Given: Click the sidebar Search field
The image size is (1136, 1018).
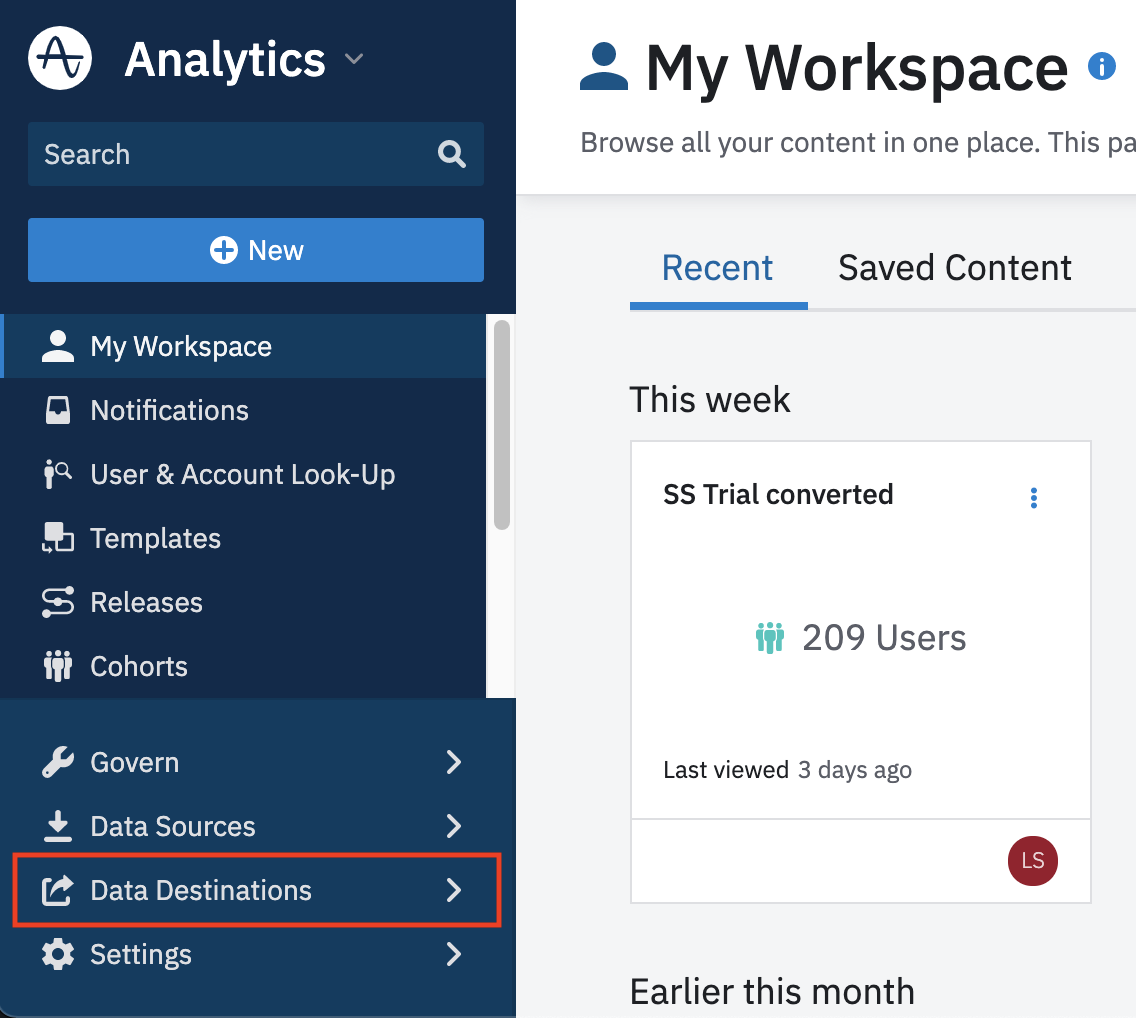Looking at the screenshot, I should (x=230, y=154).
